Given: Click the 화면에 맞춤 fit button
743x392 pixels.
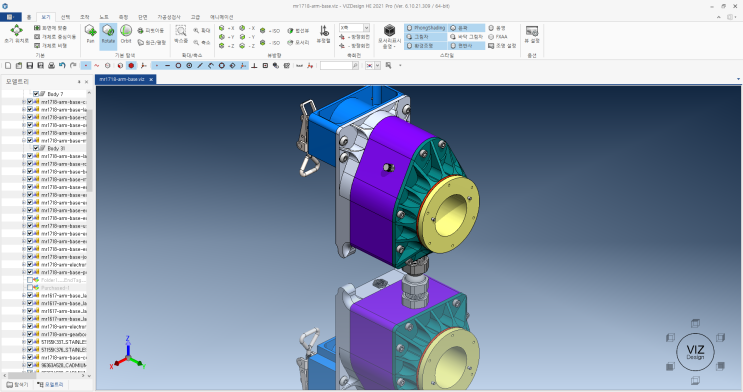Looking at the screenshot, I should [x=51, y=28].
